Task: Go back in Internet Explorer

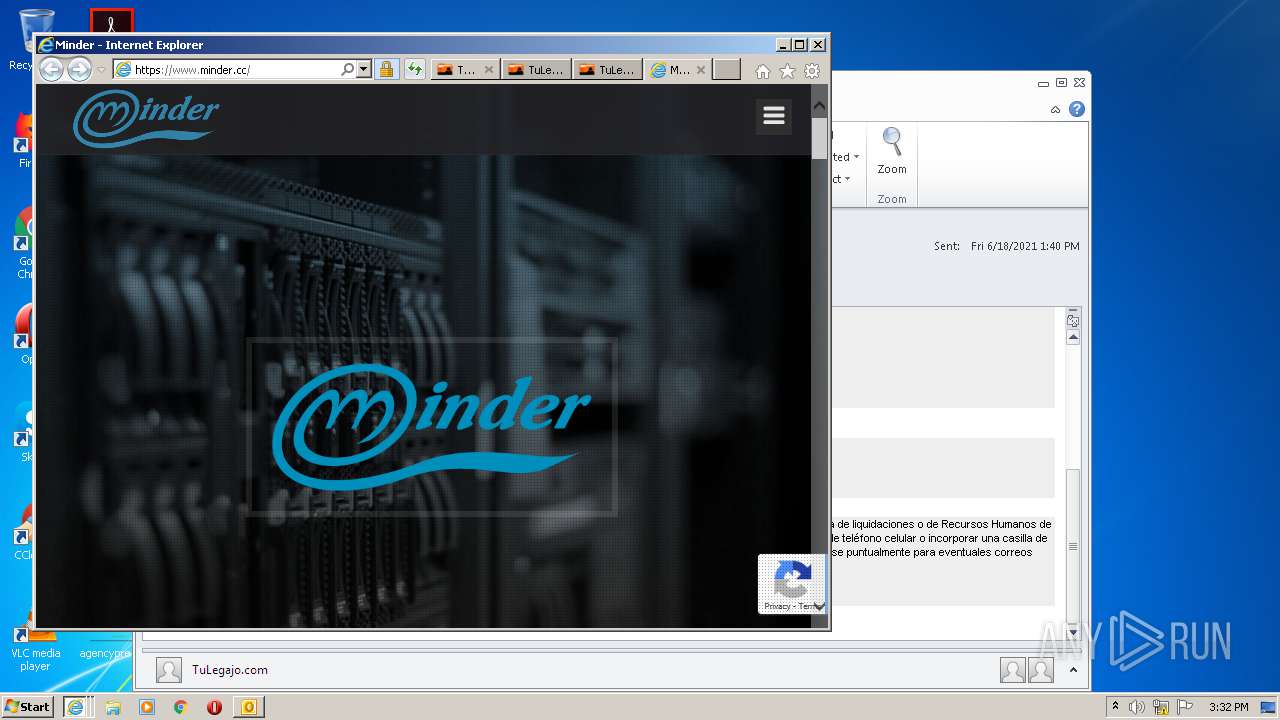Action: tap(51, 69)
